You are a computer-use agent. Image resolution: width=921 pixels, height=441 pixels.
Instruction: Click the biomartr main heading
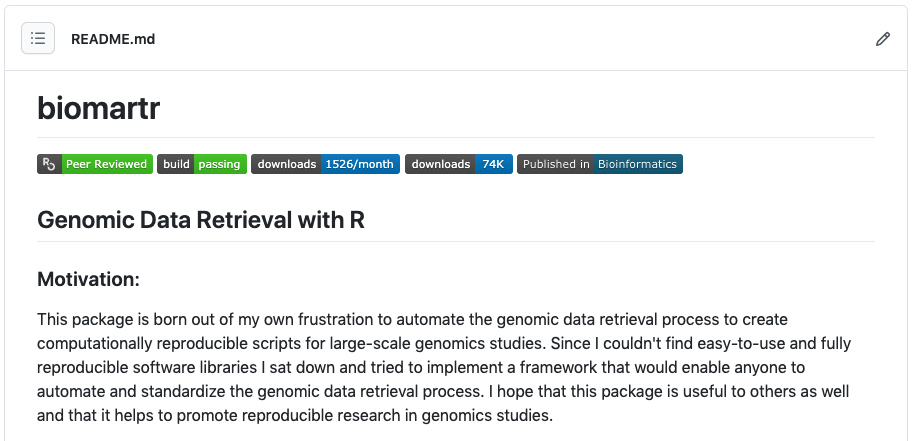tap(98, 108)
